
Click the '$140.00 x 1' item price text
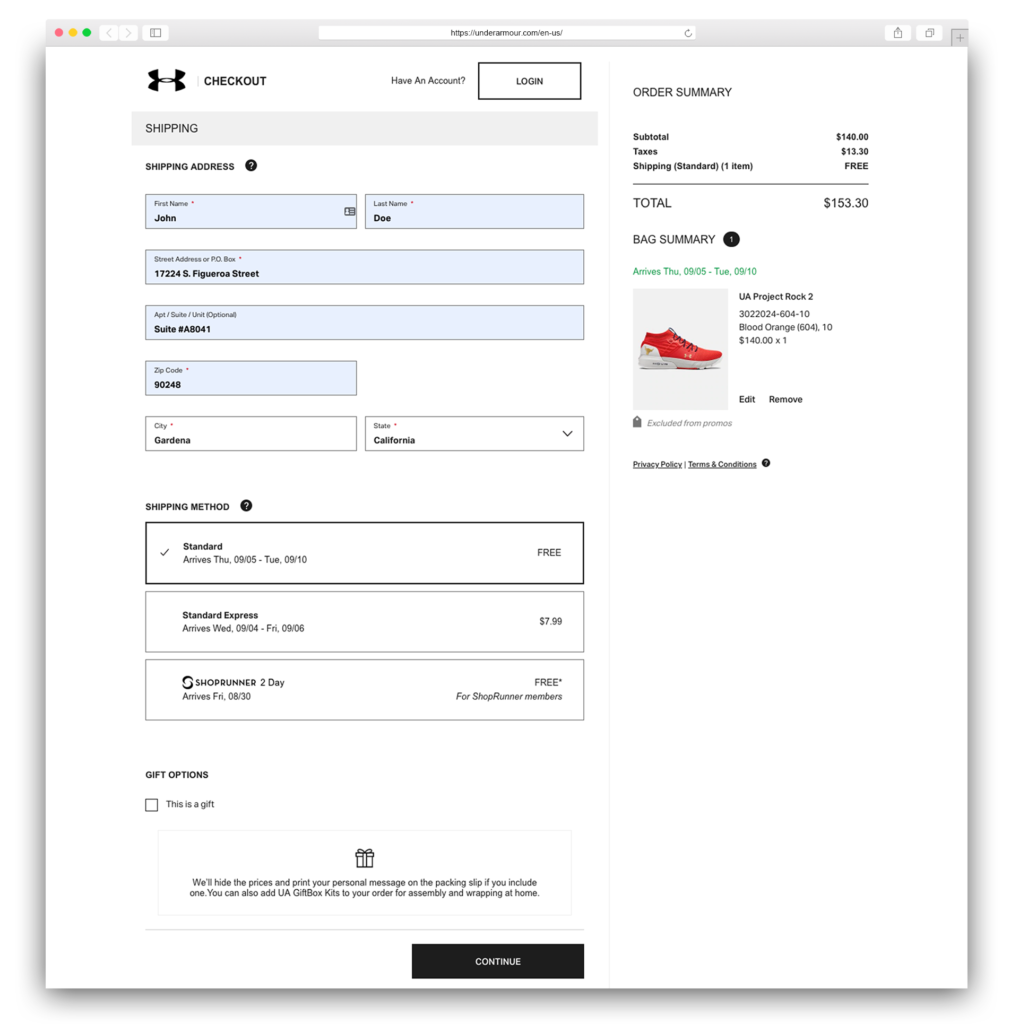763,340
